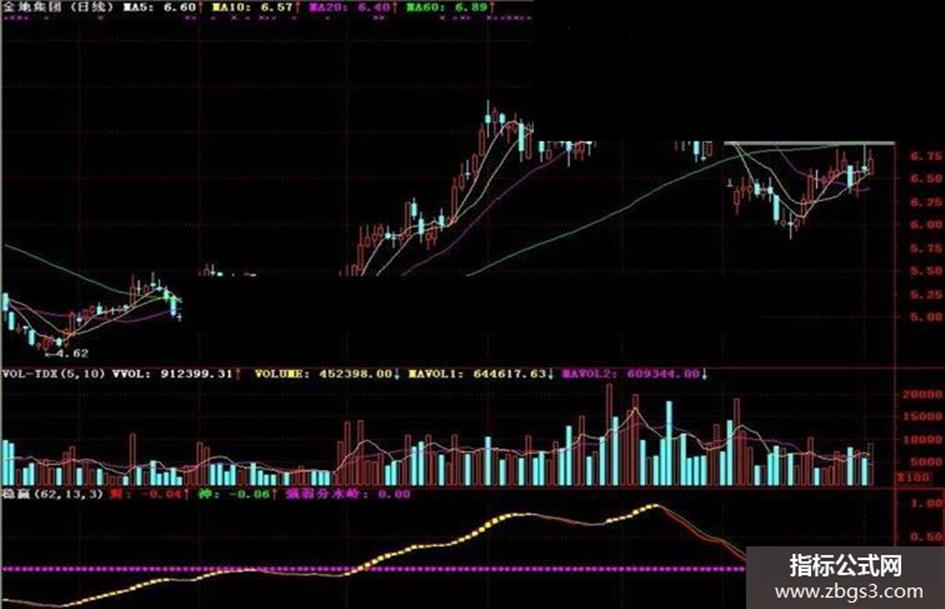
Task: Click the 0.50 indicator axis label
Action: pyautogui.click(x=926, y=537)
